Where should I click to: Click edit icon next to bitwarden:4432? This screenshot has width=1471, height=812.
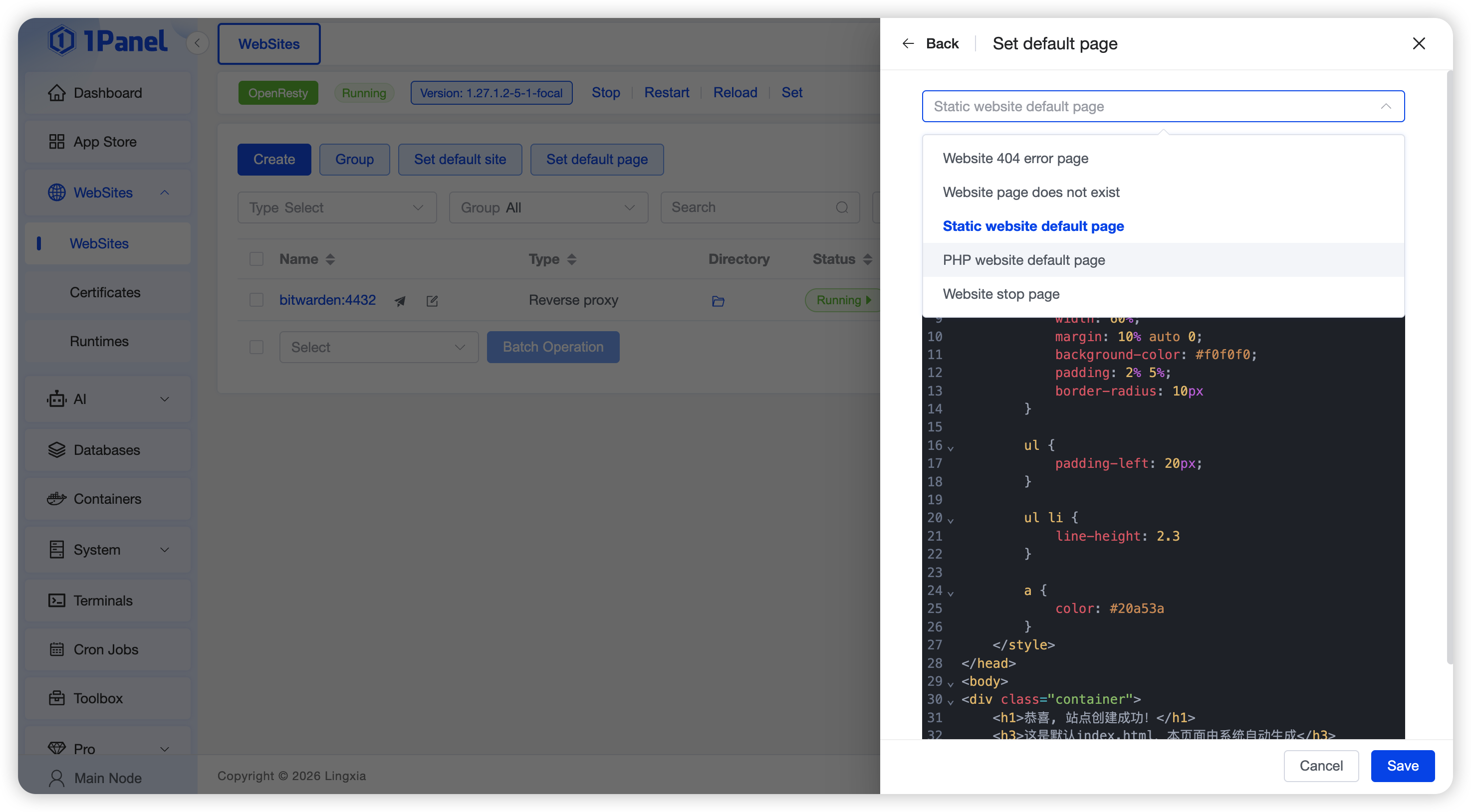[432, 301]
